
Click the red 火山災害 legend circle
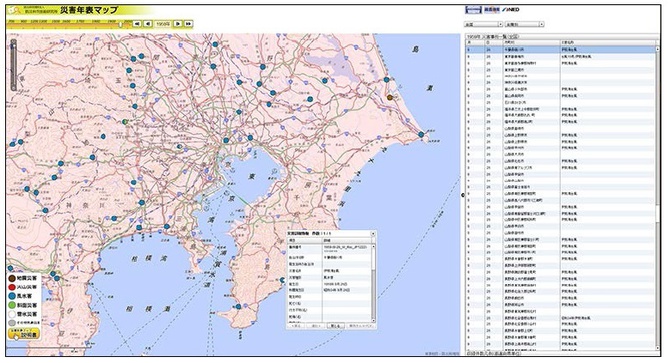(12, 287)
